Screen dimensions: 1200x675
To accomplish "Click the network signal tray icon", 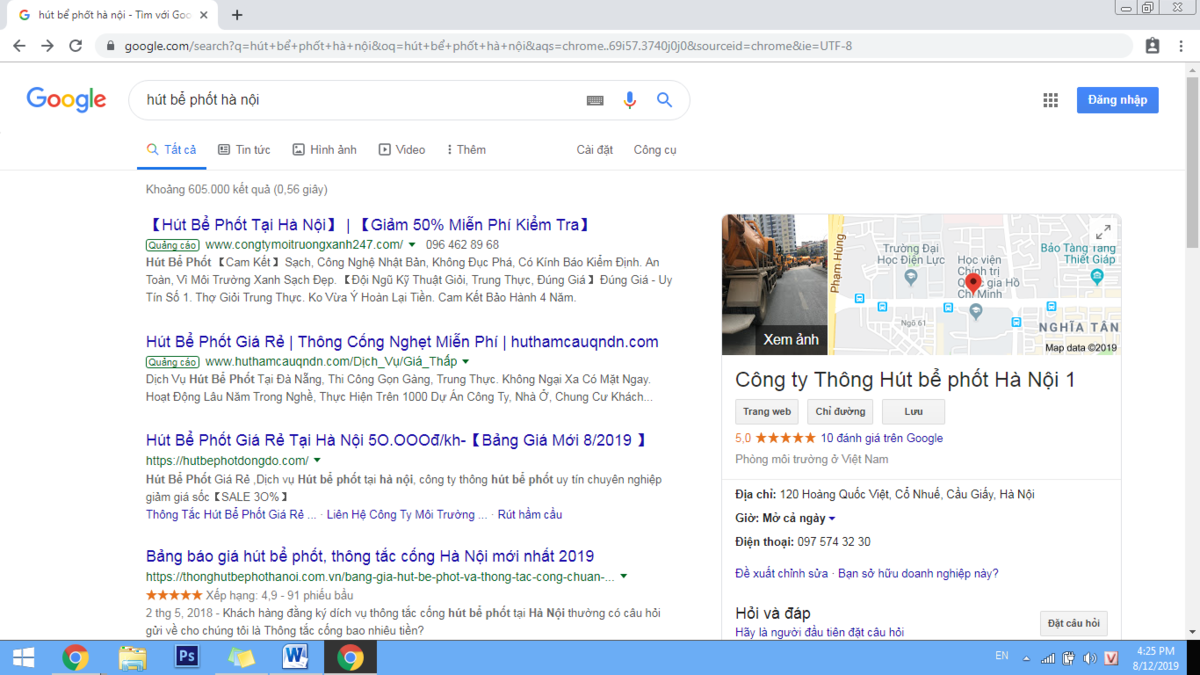I will pos(1047,658).
